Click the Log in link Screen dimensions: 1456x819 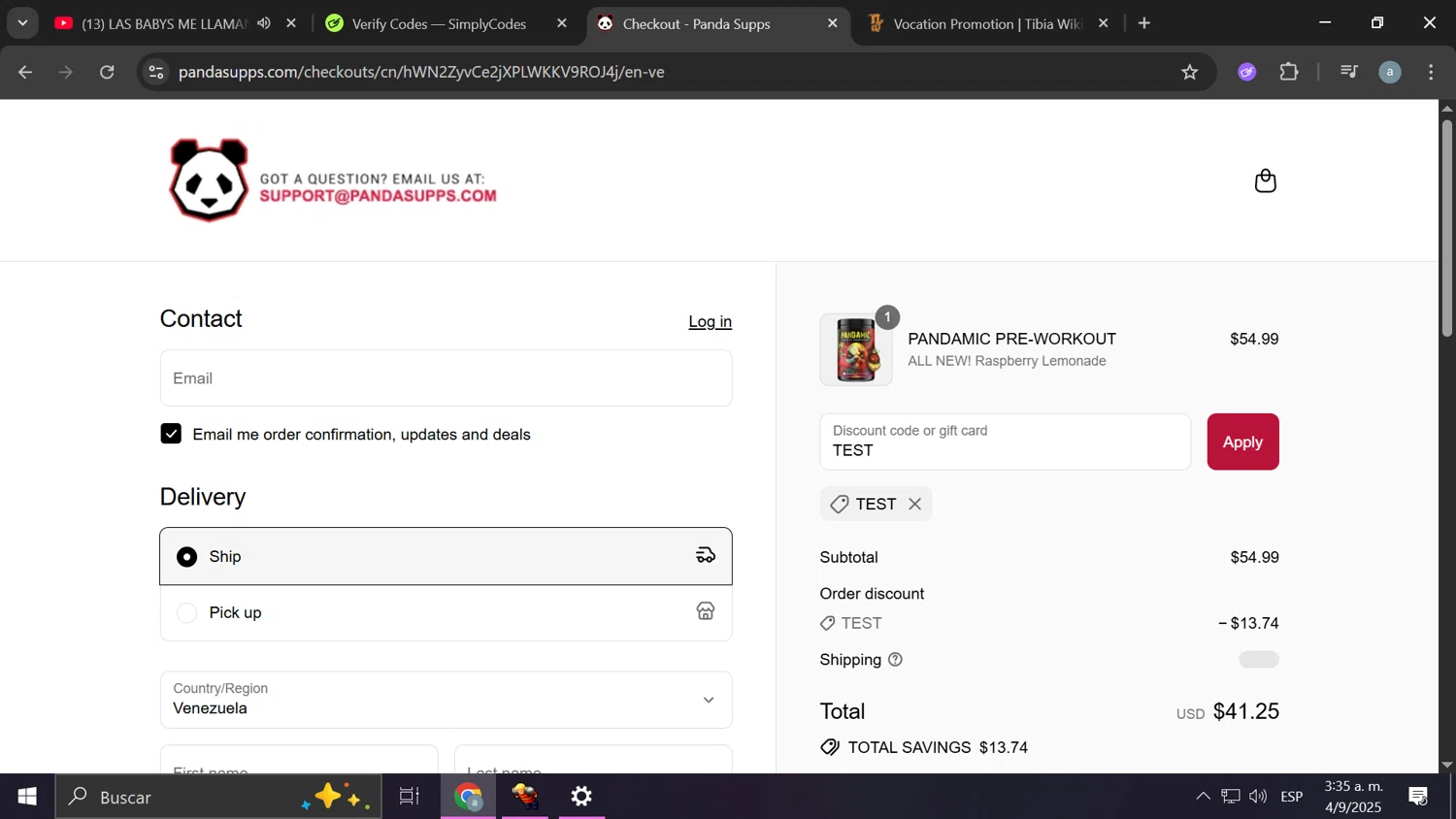[710, 321]
